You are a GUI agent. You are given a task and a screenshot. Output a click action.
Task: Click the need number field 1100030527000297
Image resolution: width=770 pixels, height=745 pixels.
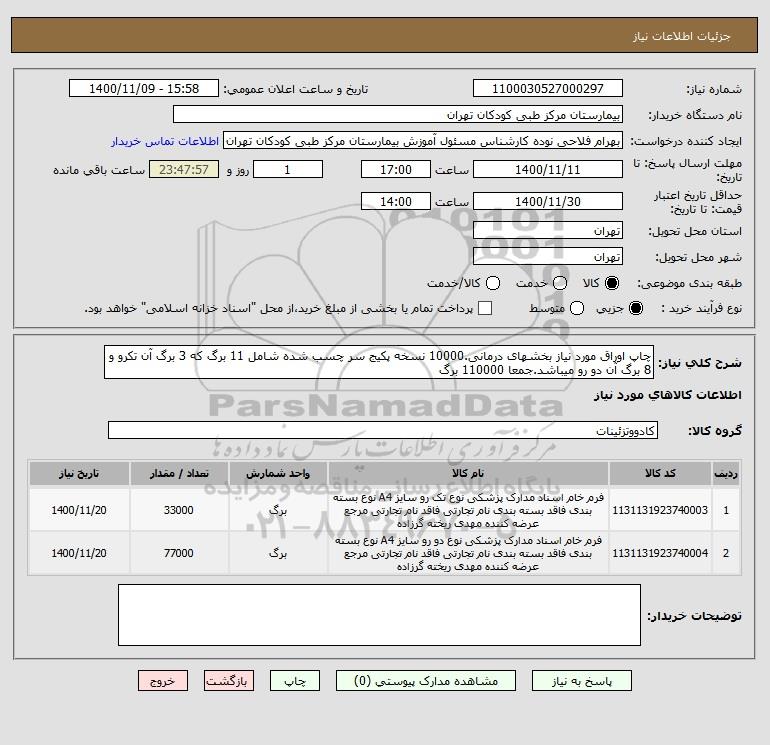(548, 89)
